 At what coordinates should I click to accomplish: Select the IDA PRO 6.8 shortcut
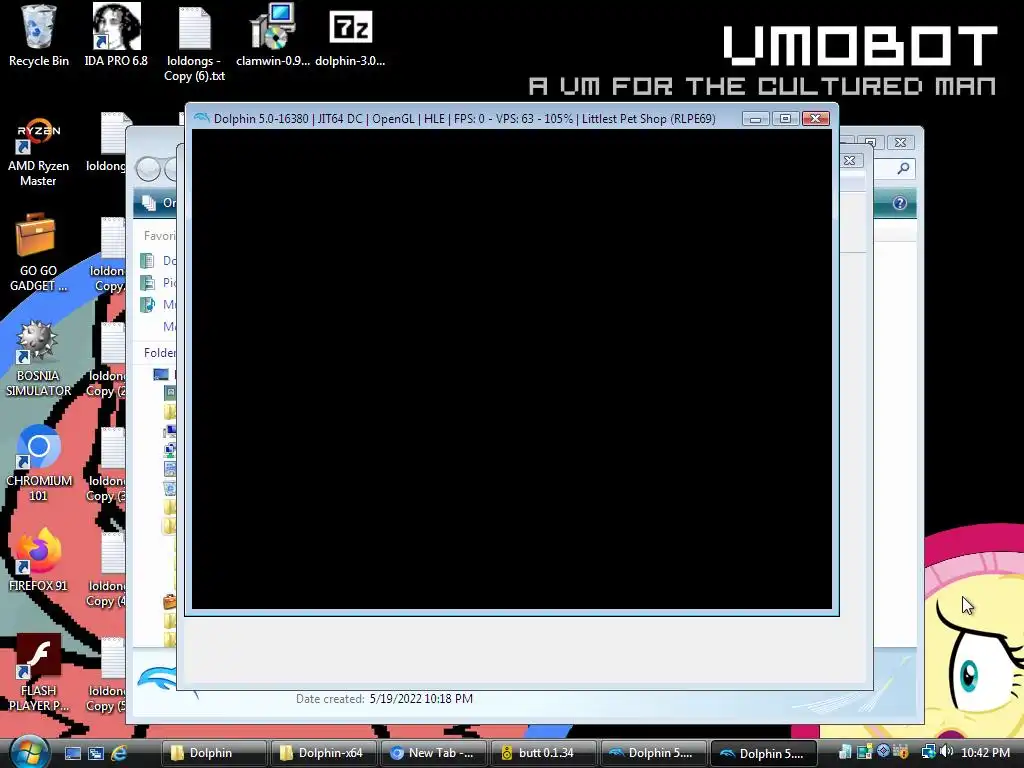tap(116, 35)
